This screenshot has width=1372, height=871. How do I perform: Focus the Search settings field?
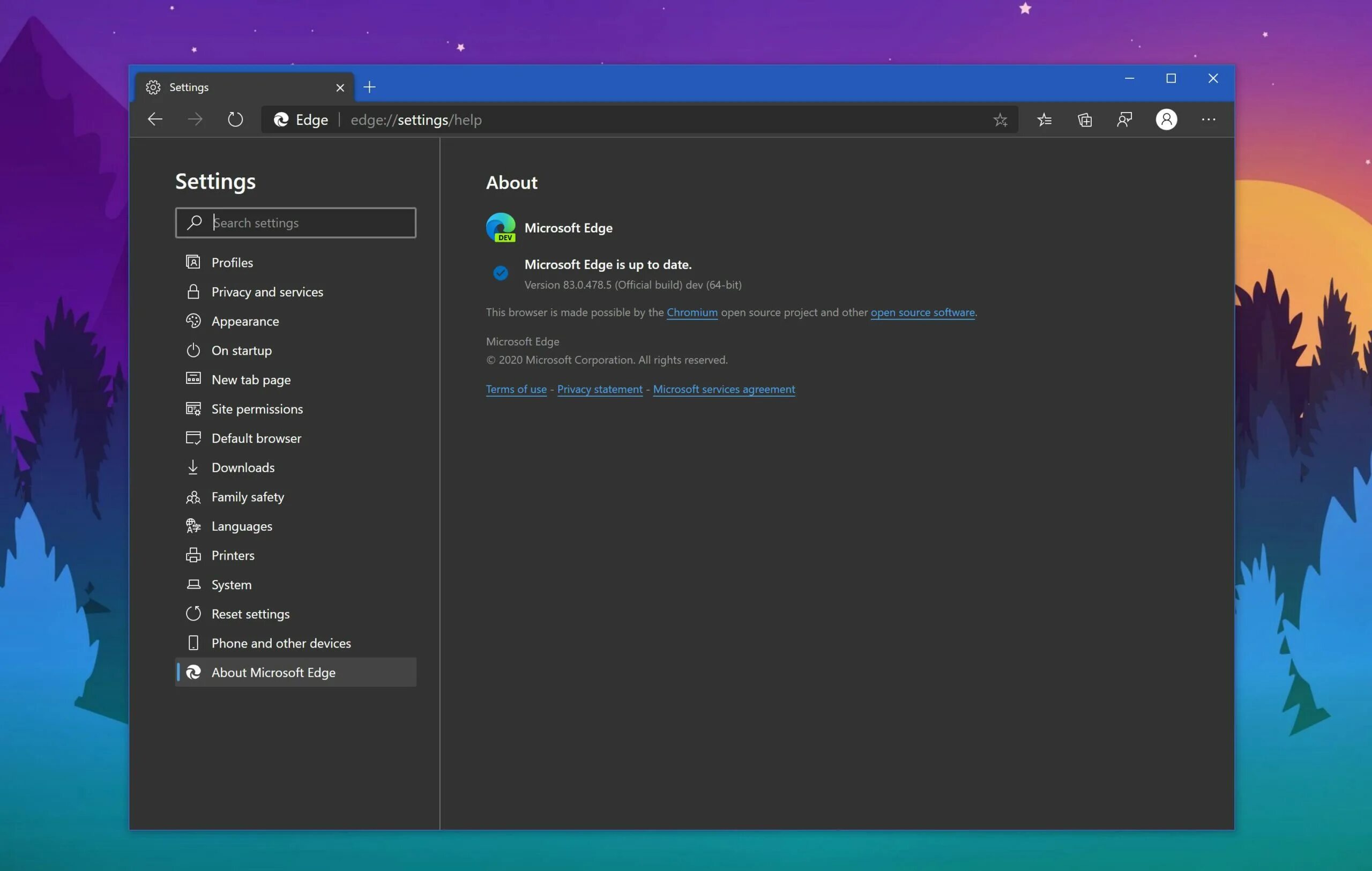click(x=308, y=223)
